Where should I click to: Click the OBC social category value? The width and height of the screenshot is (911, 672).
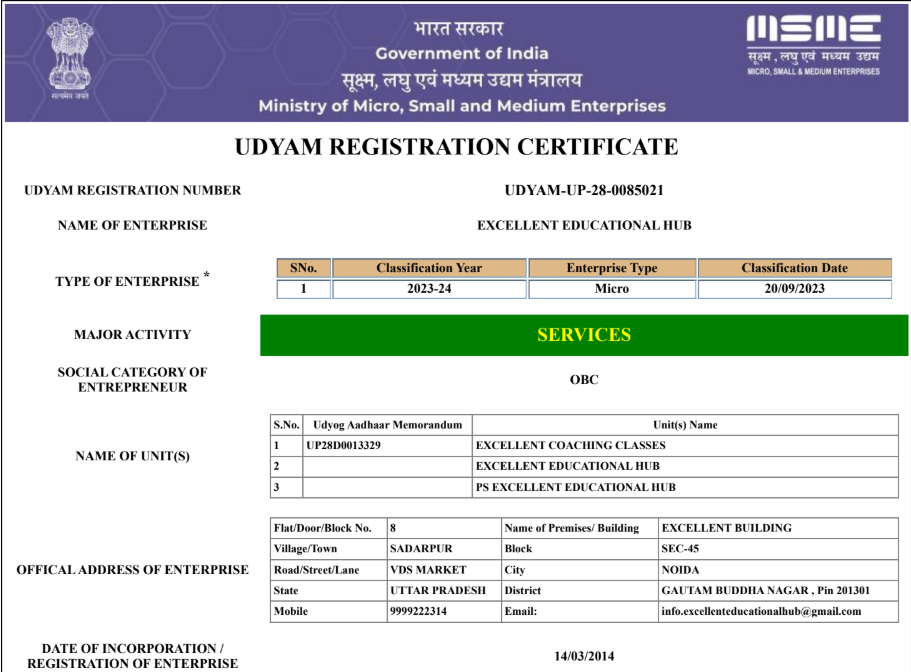click(x=584, y=380)
